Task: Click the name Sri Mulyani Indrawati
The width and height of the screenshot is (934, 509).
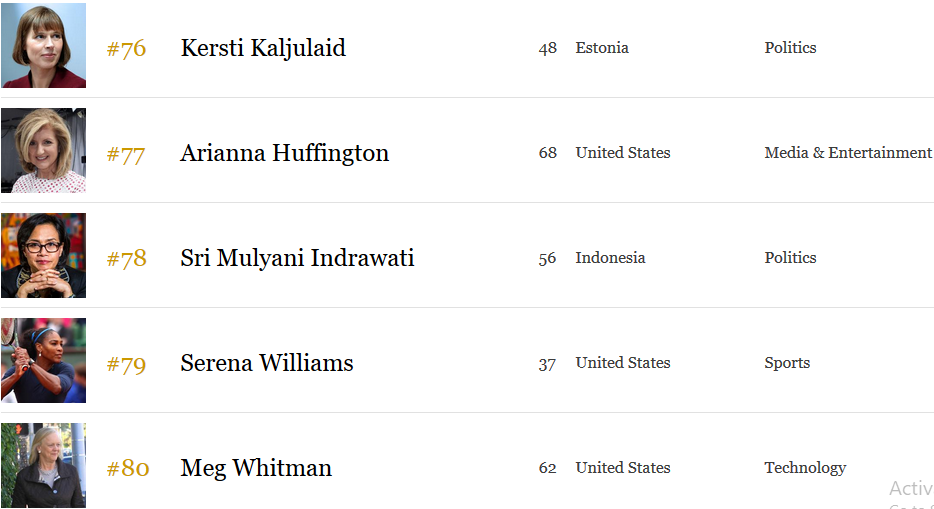Action: 297,258
